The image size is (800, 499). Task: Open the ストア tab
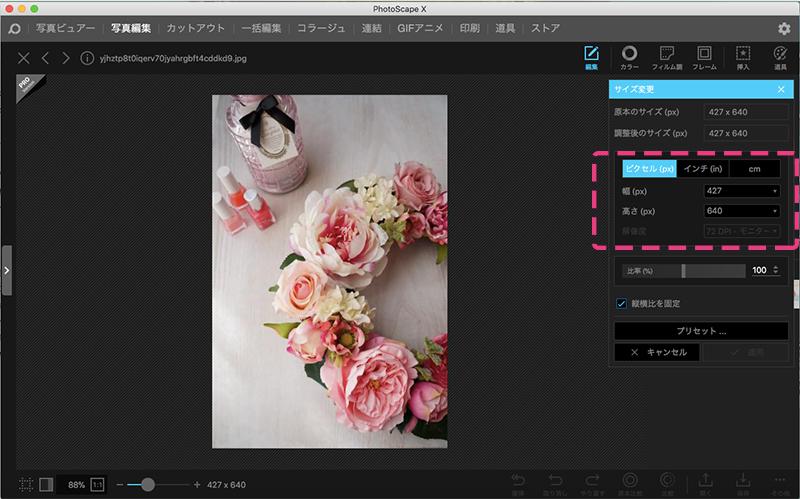(545, 29)
